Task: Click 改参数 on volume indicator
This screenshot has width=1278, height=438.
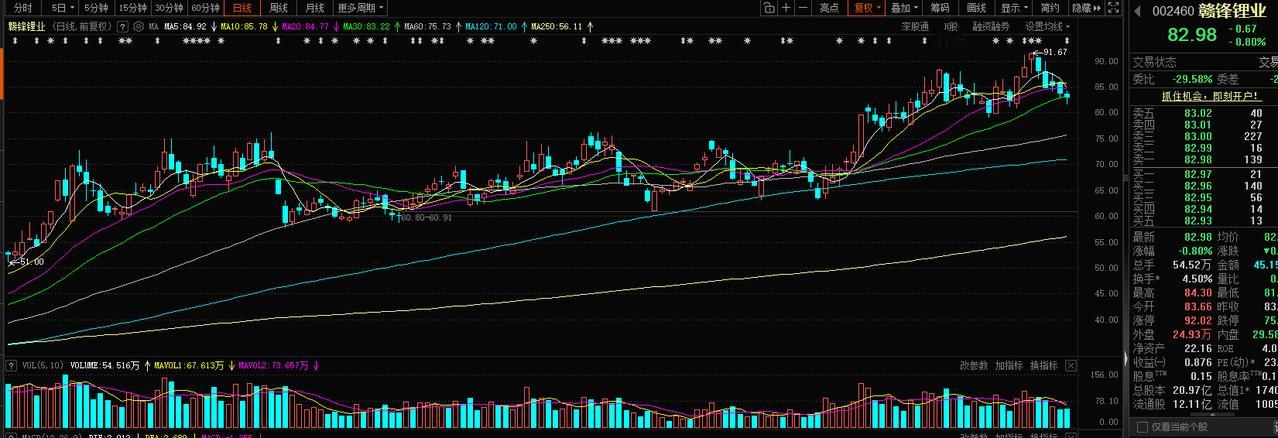Action: pos(974,366)
